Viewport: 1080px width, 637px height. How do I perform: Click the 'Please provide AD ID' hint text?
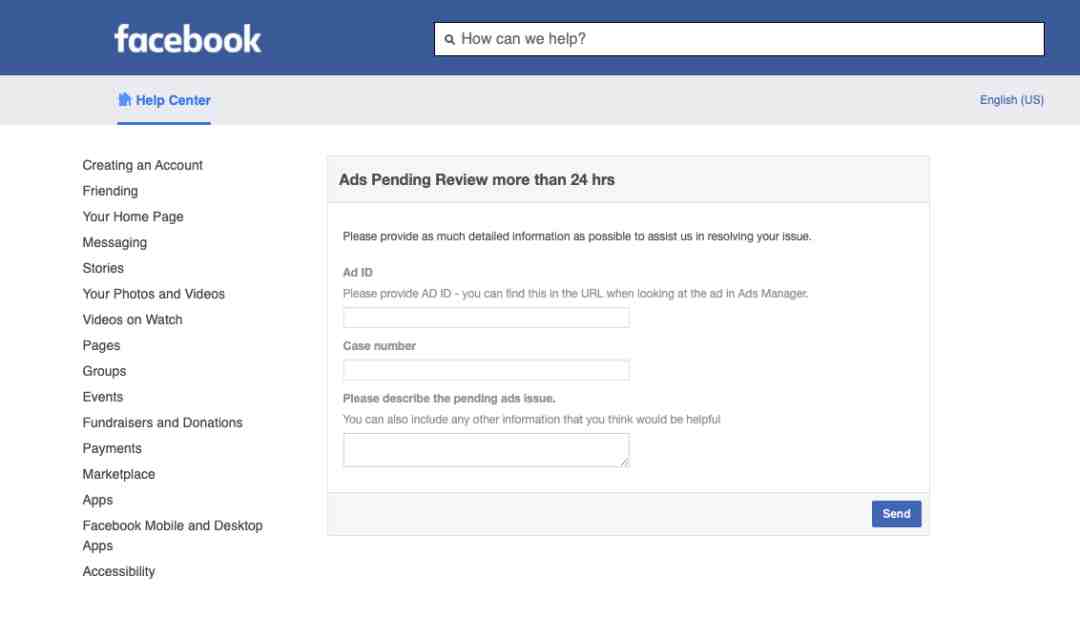(x=575, y=293)
